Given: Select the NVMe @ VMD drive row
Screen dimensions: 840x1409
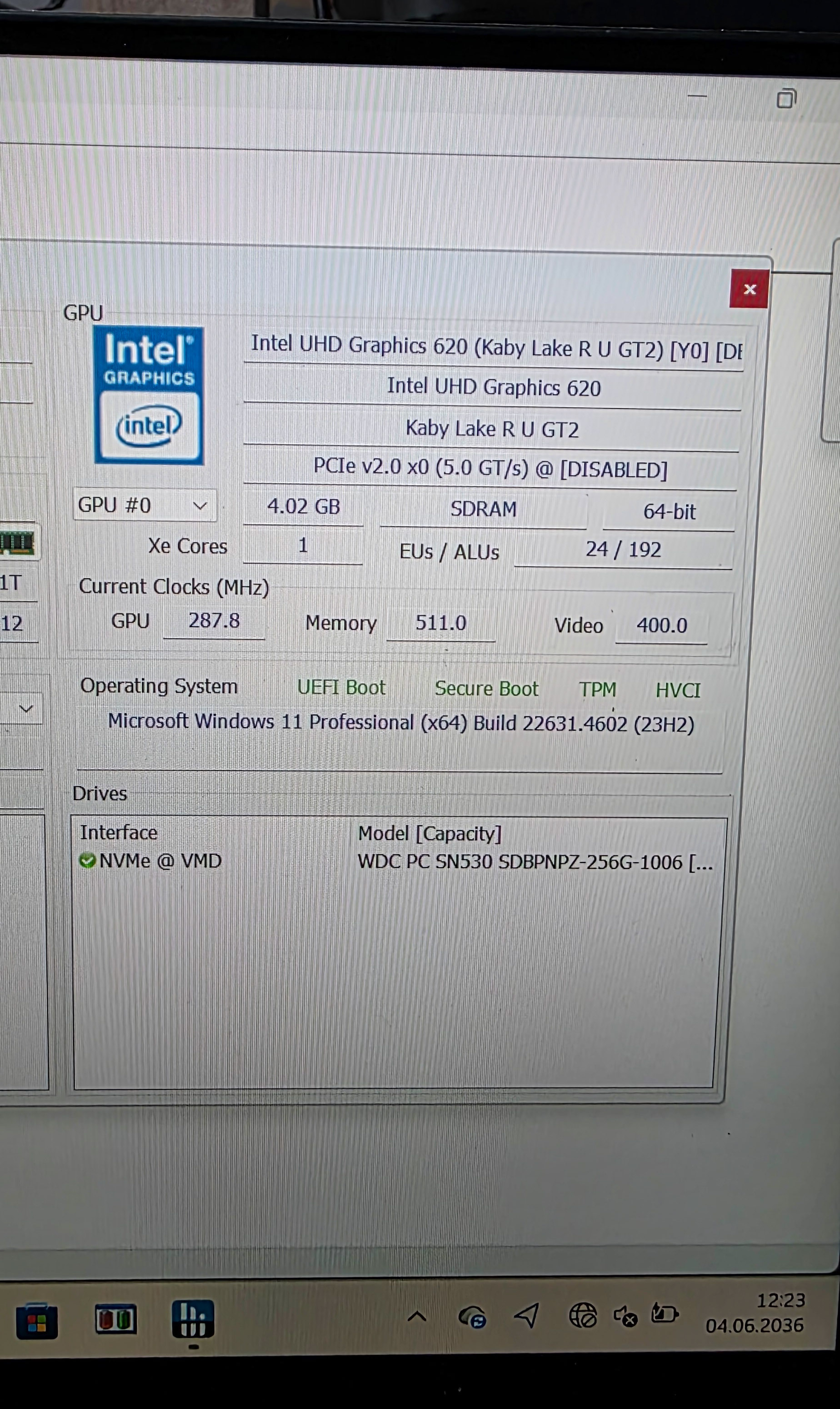Looking at the screenshot, I should pyautogui.click(x=397, y=862).
